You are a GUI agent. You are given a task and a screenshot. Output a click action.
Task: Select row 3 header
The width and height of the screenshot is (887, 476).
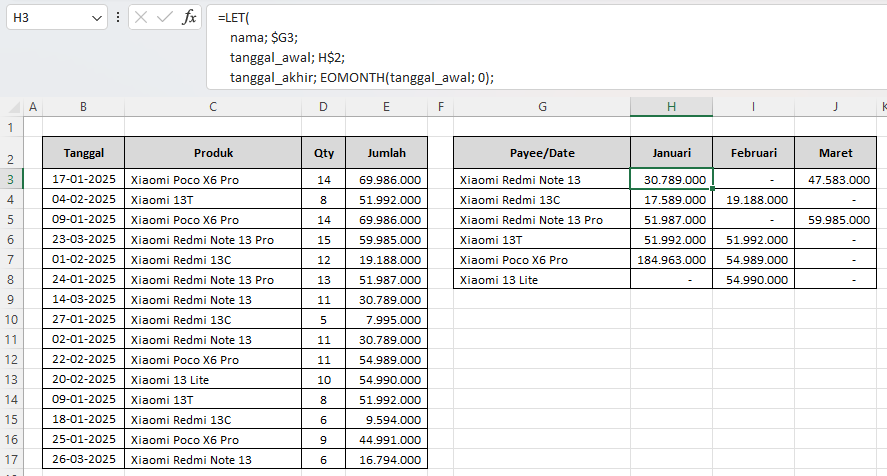(11, 179)
